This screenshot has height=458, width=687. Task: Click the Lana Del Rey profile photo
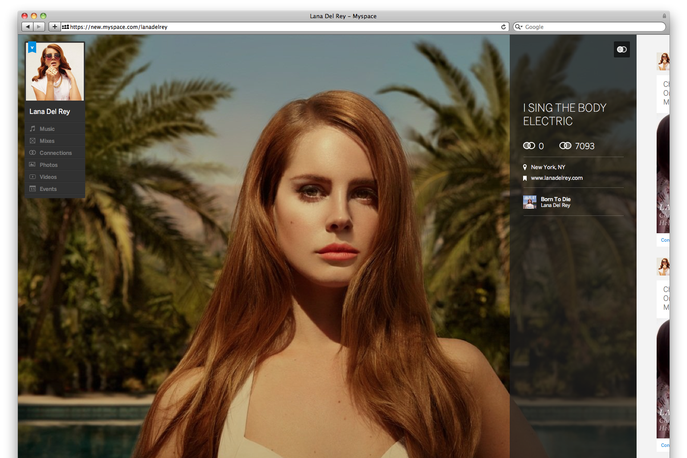tap(56, 72)
